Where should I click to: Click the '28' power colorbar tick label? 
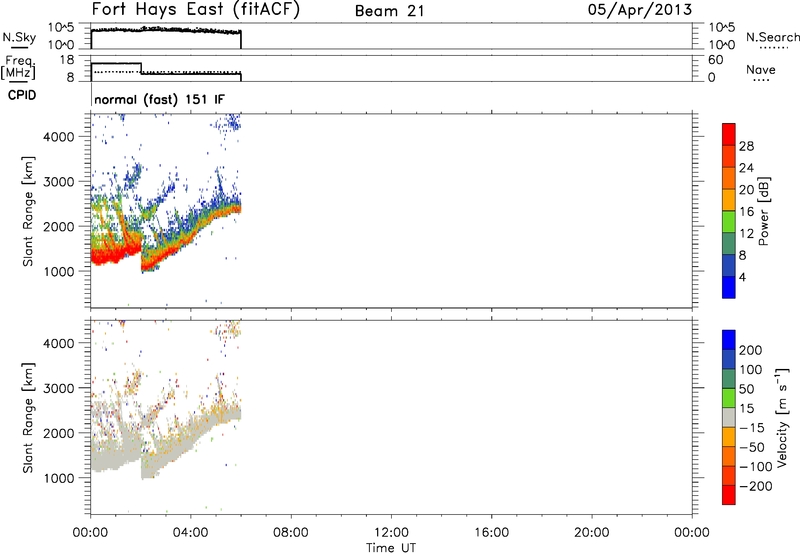point(746,146)
